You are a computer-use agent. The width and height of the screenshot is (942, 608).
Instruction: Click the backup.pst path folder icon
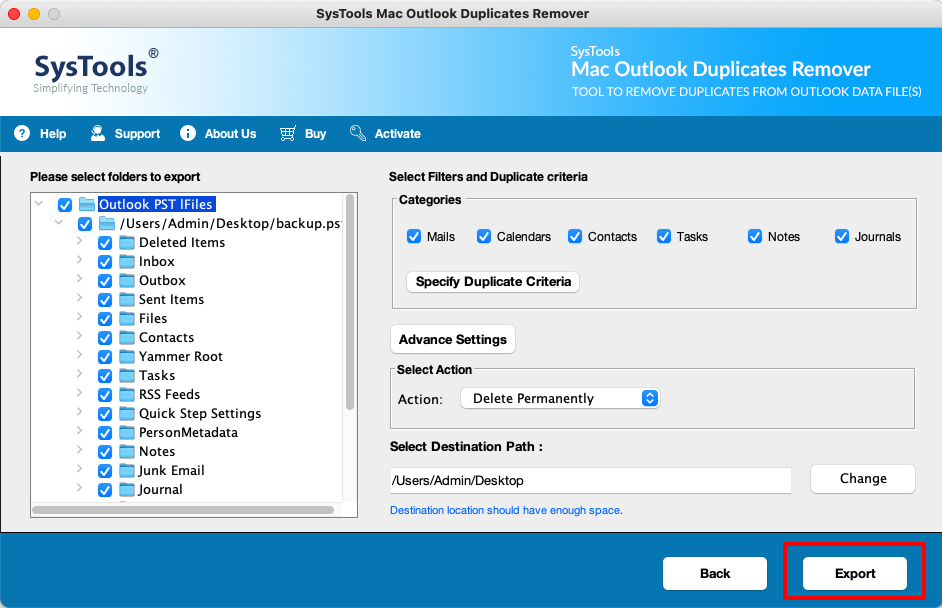point(107,223)
